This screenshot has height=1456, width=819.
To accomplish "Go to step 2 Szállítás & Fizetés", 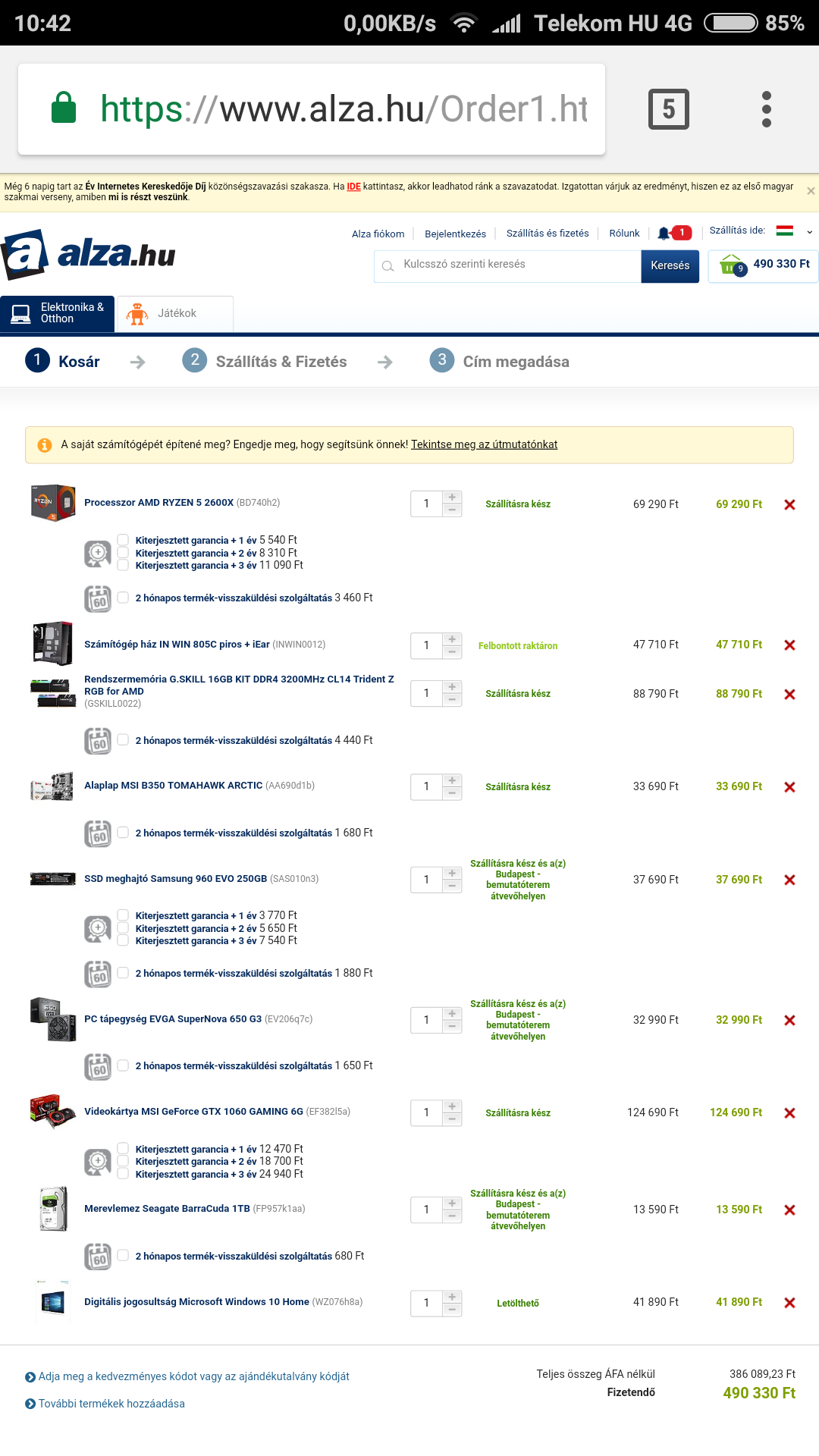I will [x=265, y=361].
